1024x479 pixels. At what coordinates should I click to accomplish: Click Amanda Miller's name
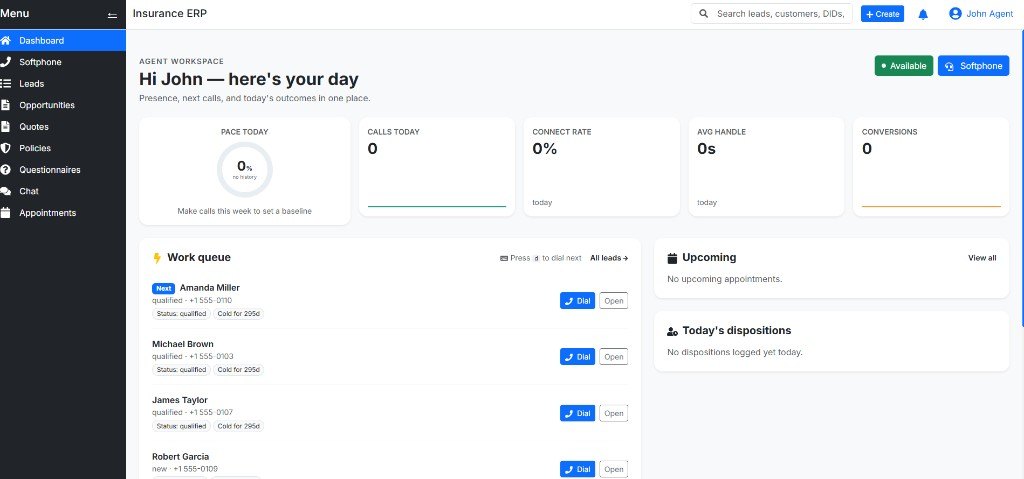click(x=210, y=288)
